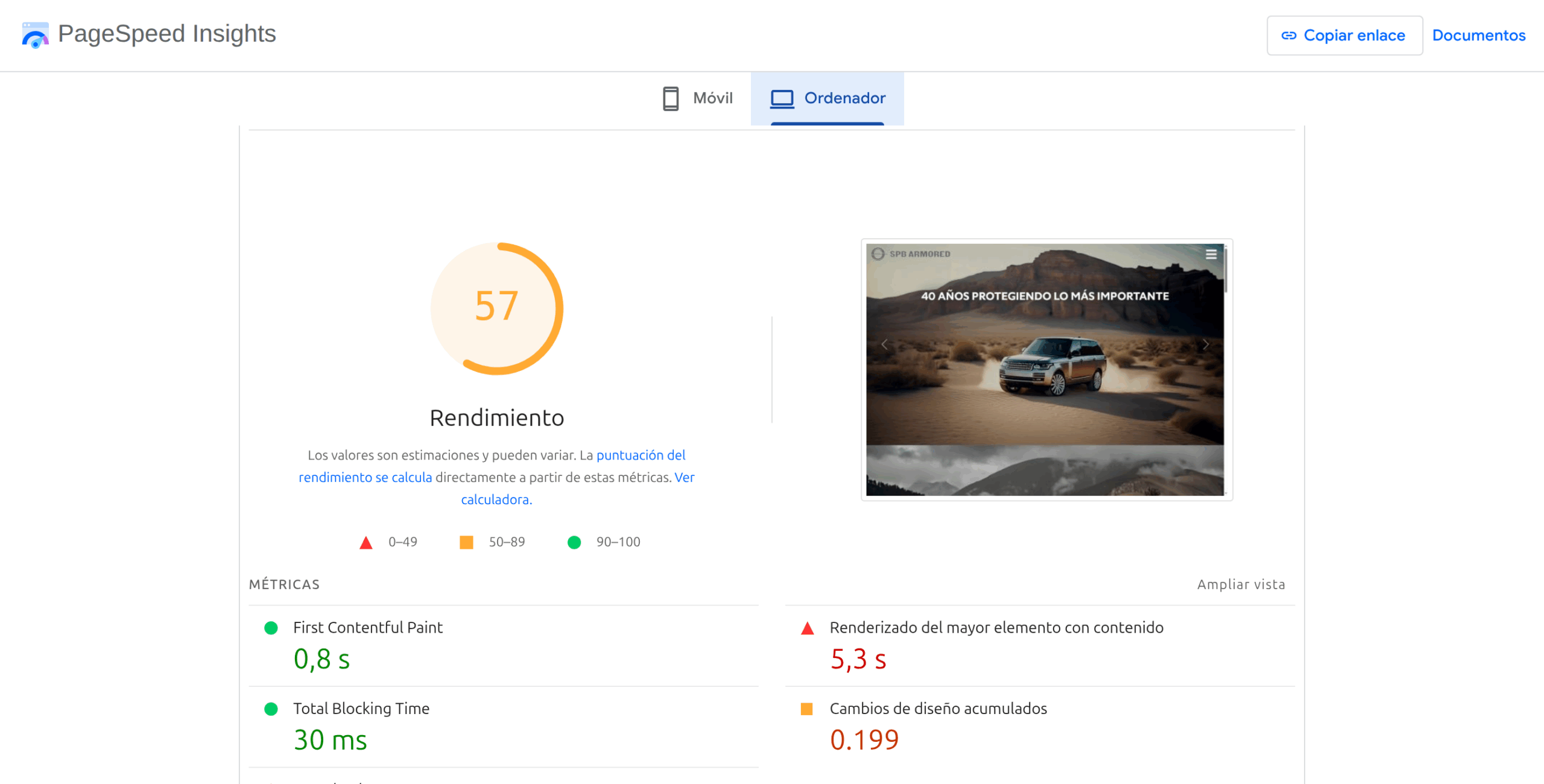Click the mobile phone icon in Móvil tab
The height and width of the screenshot is (784, 1544).
pos(671,98)
